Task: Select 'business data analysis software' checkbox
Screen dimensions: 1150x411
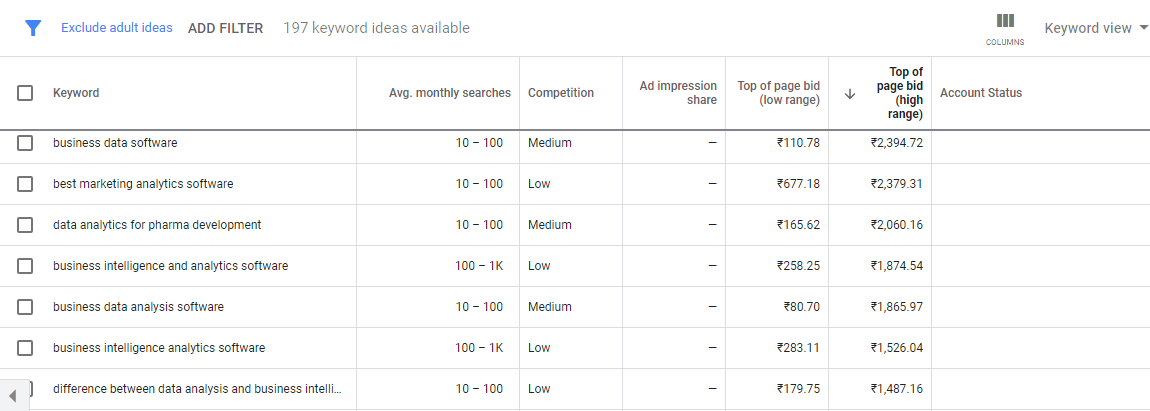Action: (25, 307)
